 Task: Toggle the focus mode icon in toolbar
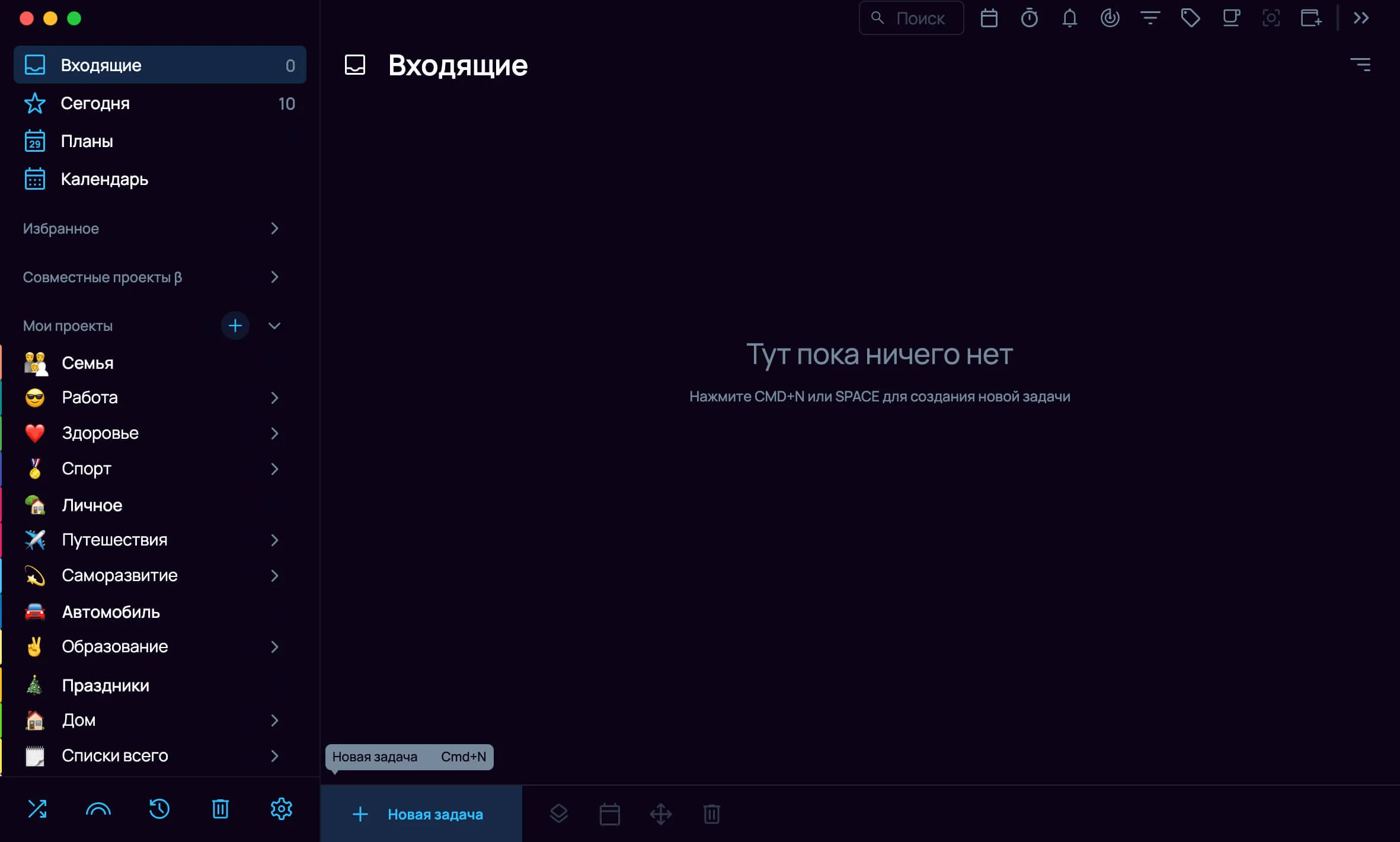pos(1271,18)
